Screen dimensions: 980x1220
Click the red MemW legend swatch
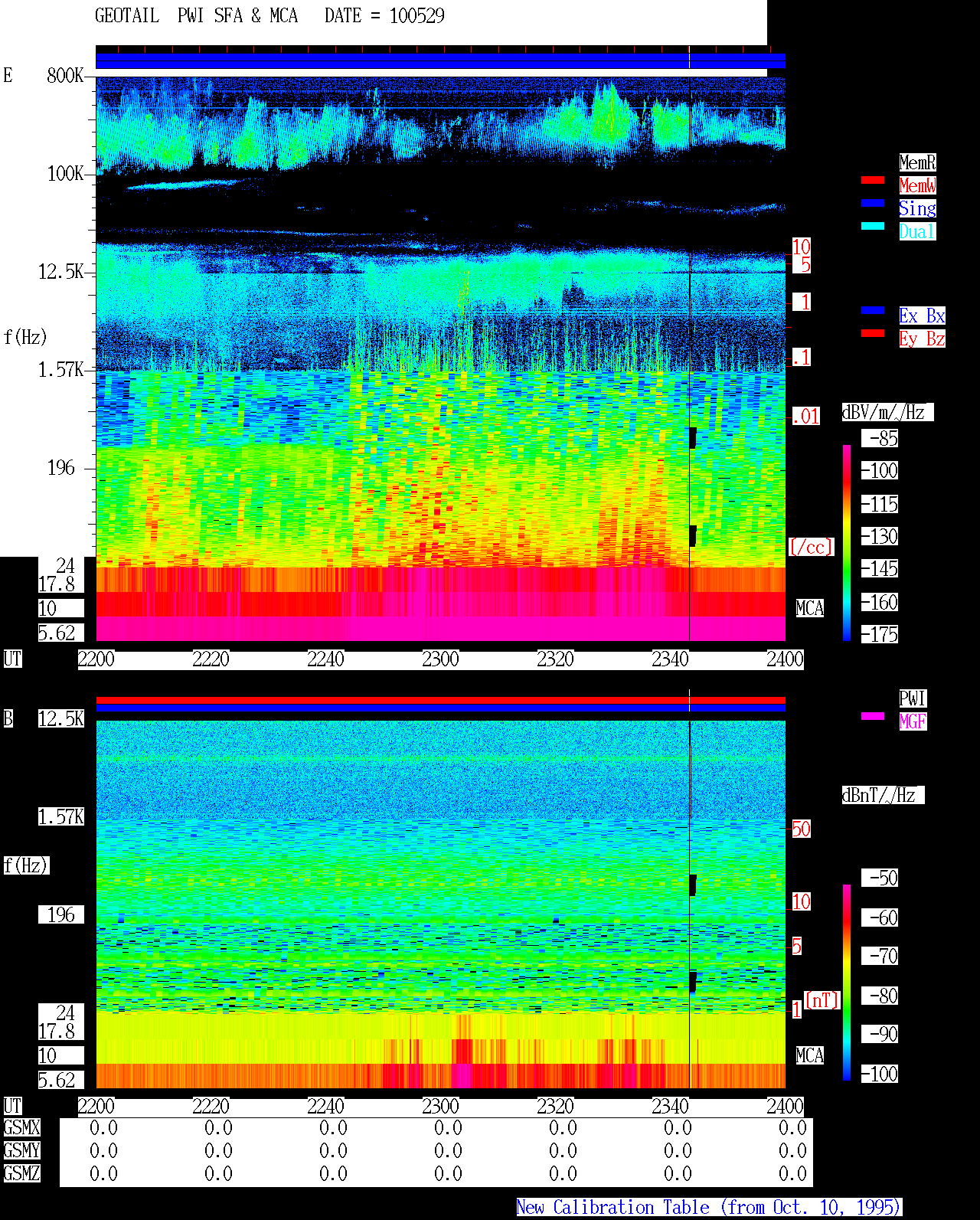(873, 180)
